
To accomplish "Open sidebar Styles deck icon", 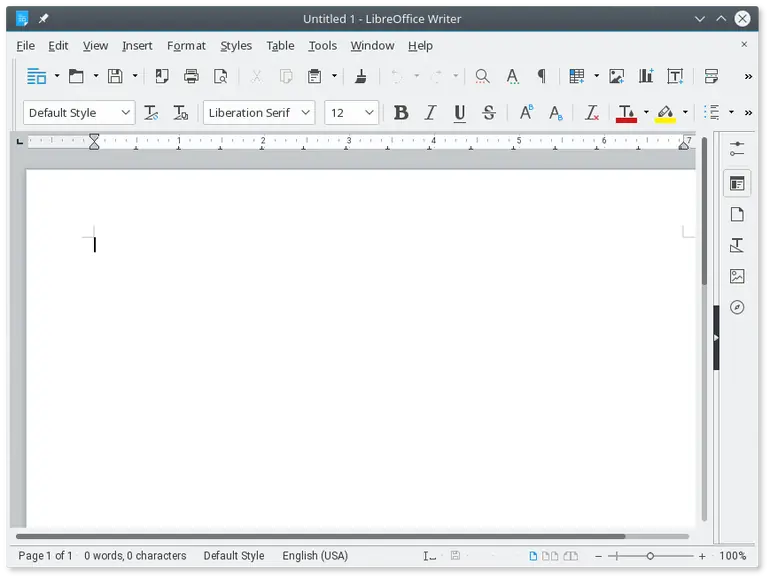I will pos(737,245).
